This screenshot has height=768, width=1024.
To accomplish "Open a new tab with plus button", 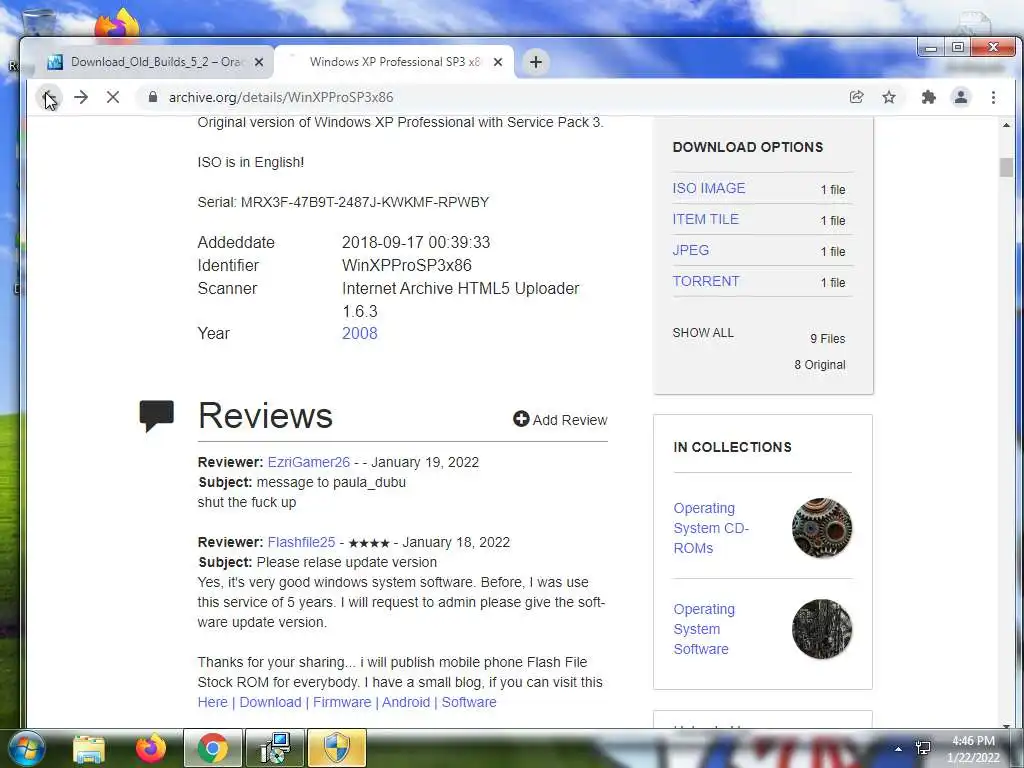I will [x=536, y=62].
